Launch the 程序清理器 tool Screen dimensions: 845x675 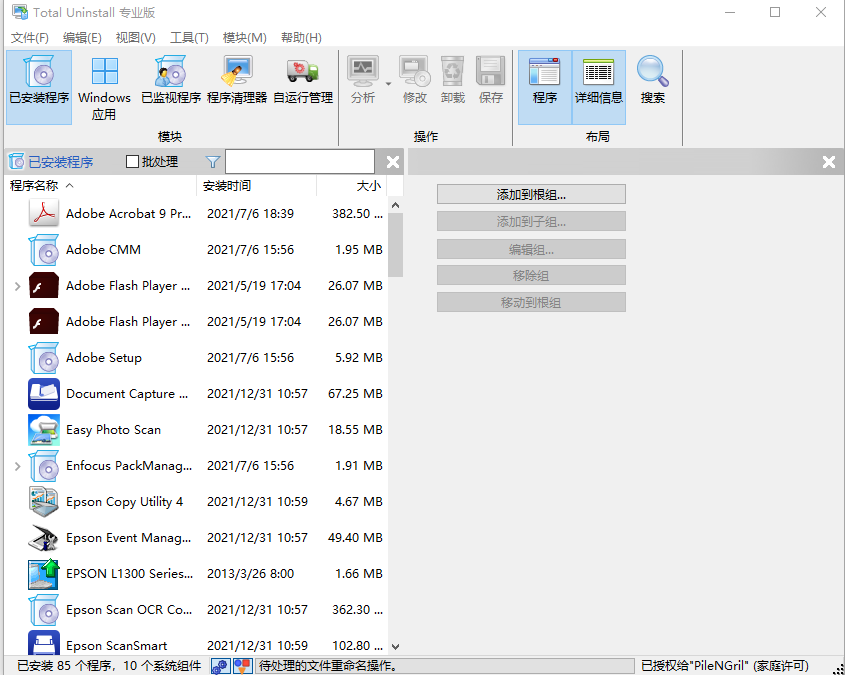[x=237, y=80]
